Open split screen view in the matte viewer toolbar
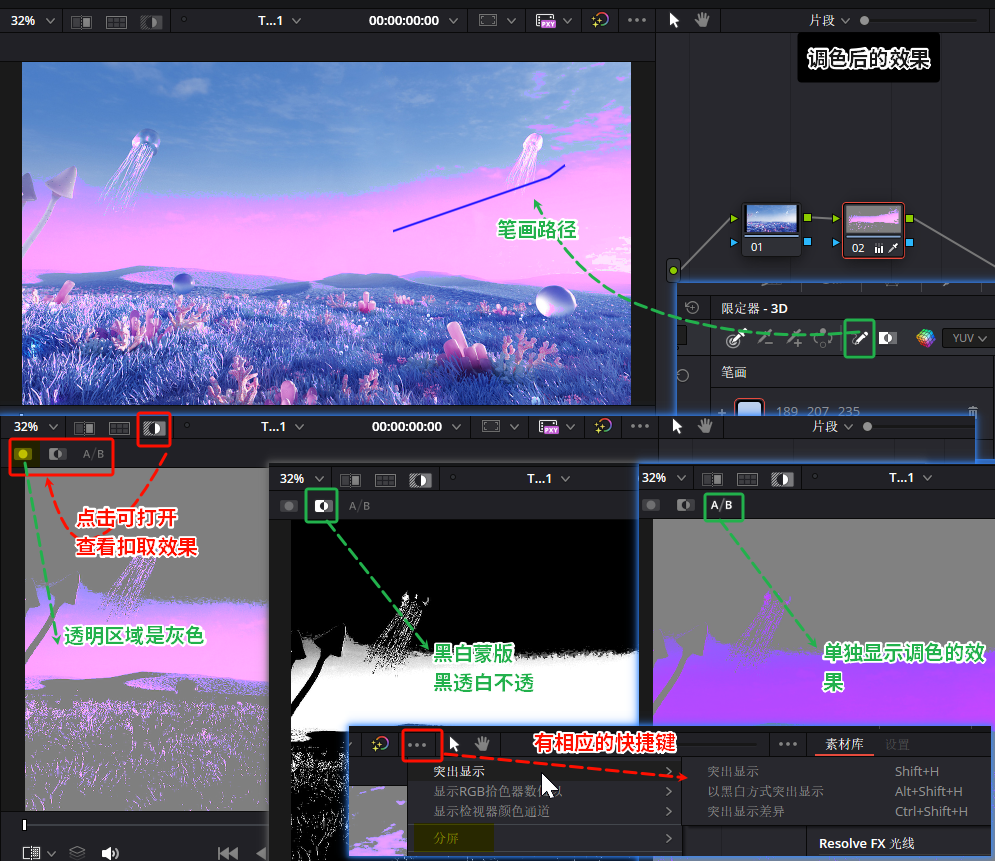Image resolution: width=995 pixels, height=861 pixels. [385, 480]
